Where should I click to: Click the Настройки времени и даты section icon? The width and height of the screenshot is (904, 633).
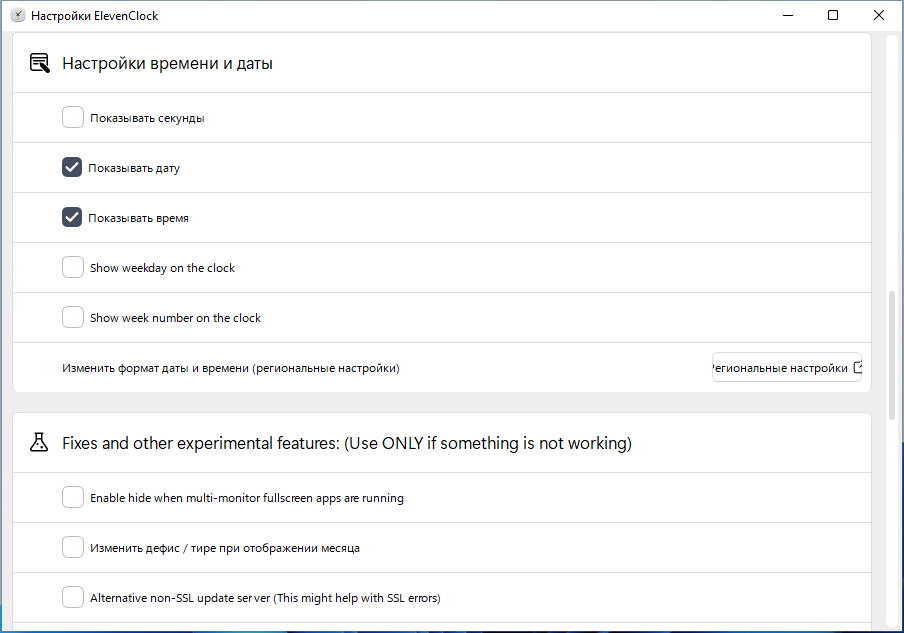[x=39, y=63]
